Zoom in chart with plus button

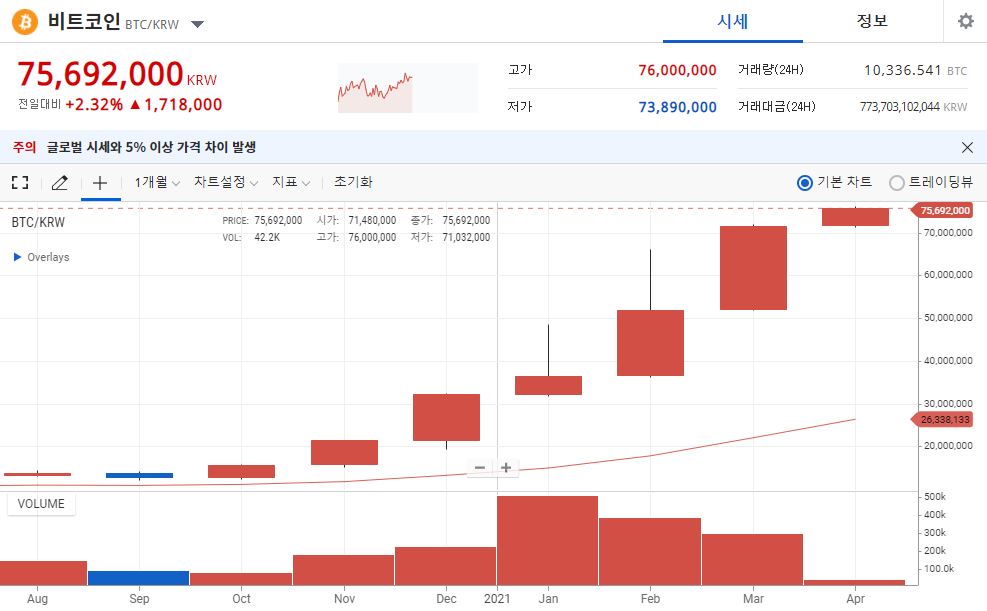point(506,468)
